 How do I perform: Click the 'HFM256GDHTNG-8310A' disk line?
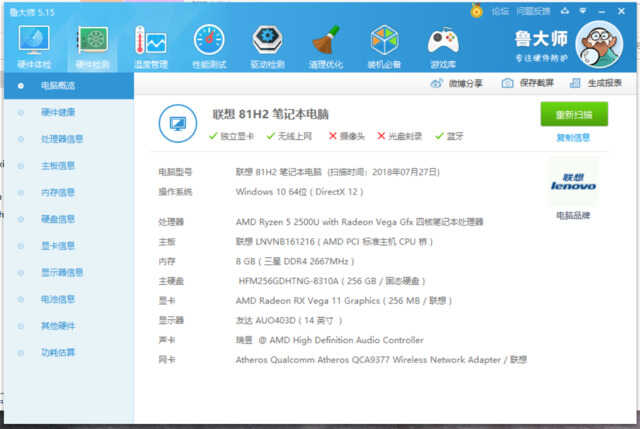pyautogui.click(x=332, y=281)
